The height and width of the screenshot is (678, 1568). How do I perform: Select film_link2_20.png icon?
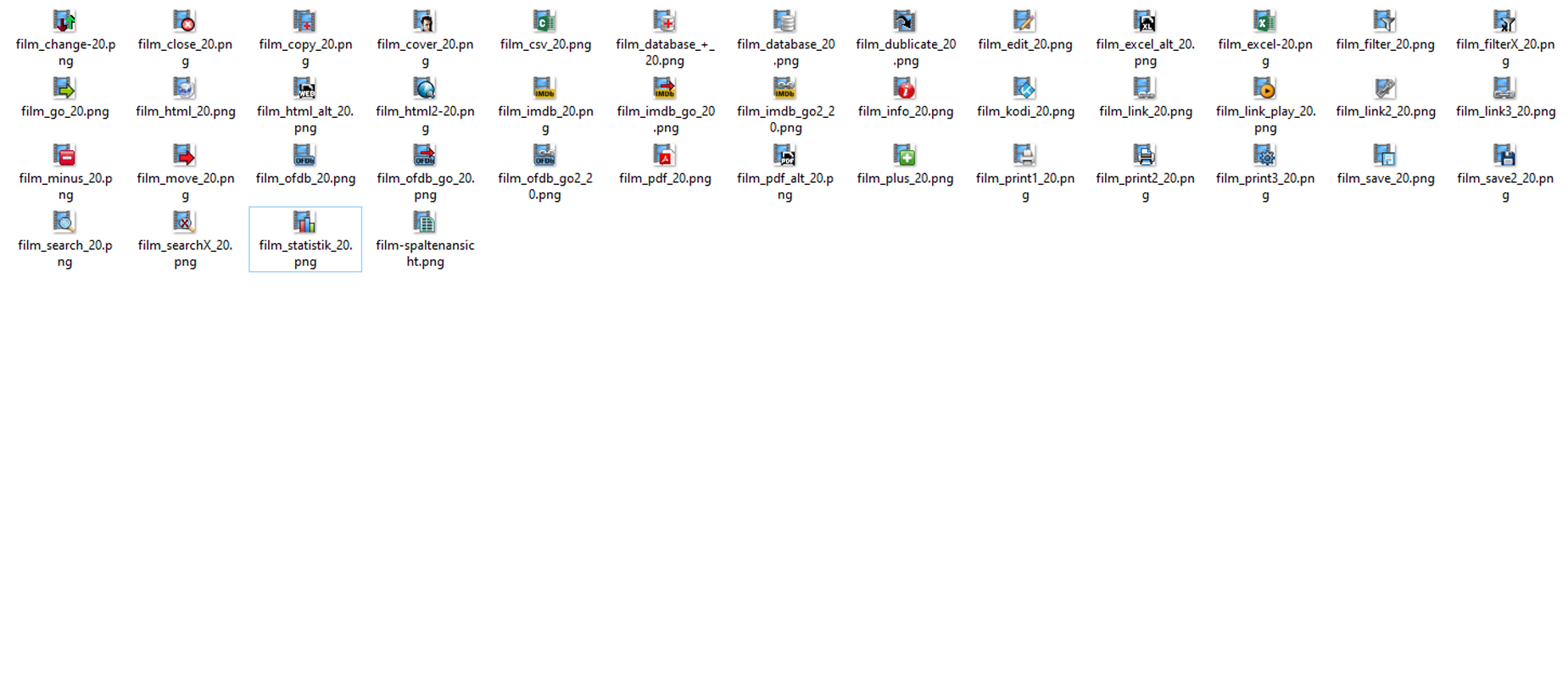coord(1385,87)
